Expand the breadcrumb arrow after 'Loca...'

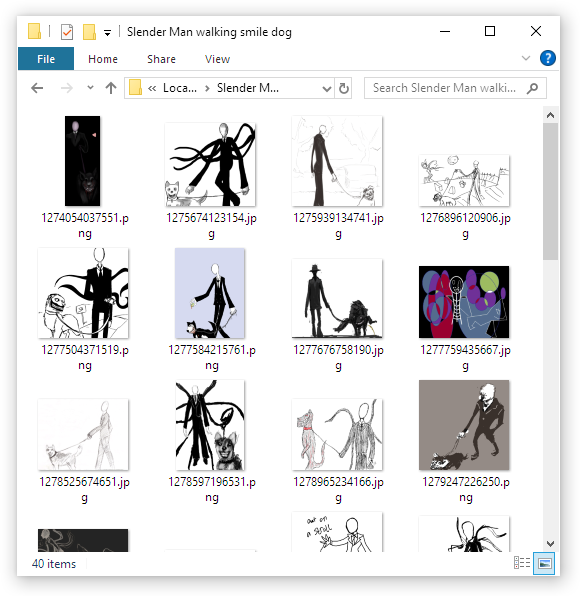click(x=207, y=89)
